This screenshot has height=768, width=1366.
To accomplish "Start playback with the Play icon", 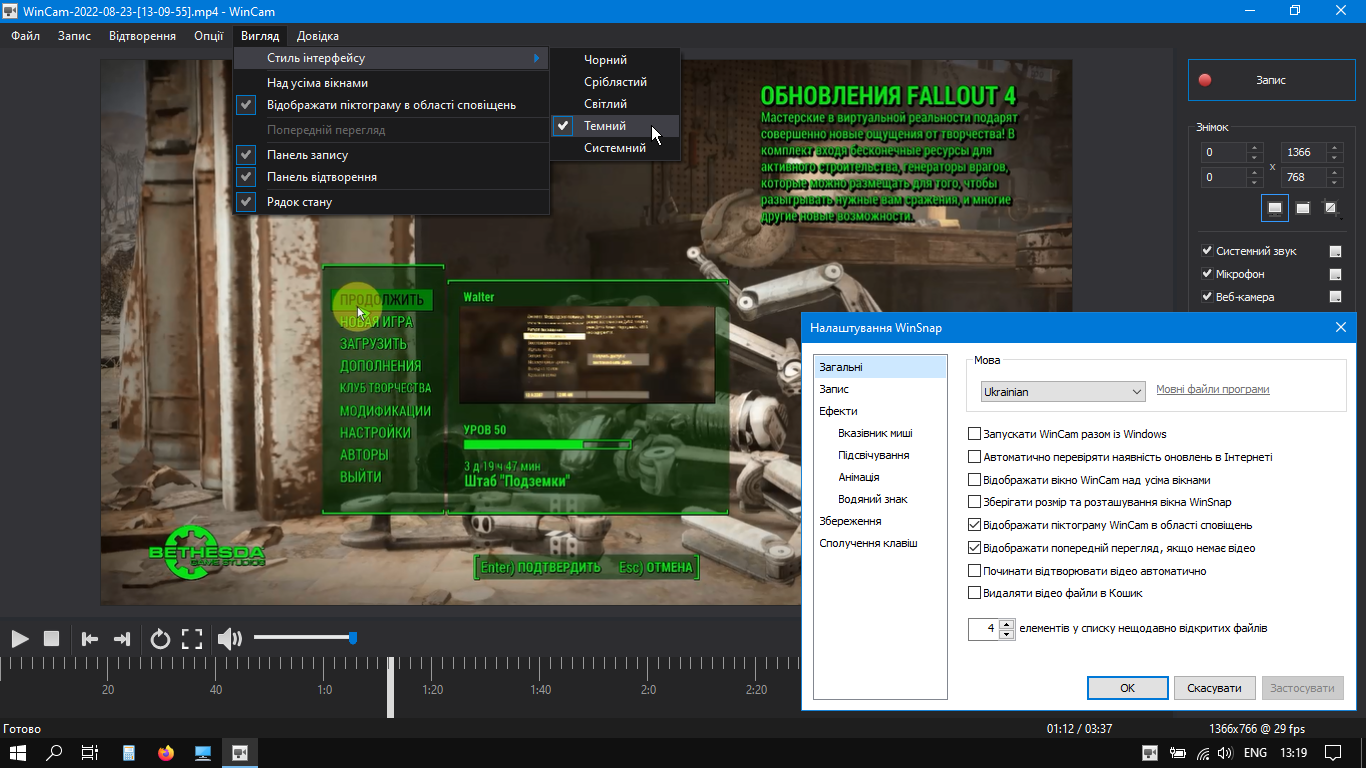I will coord(20,638).
